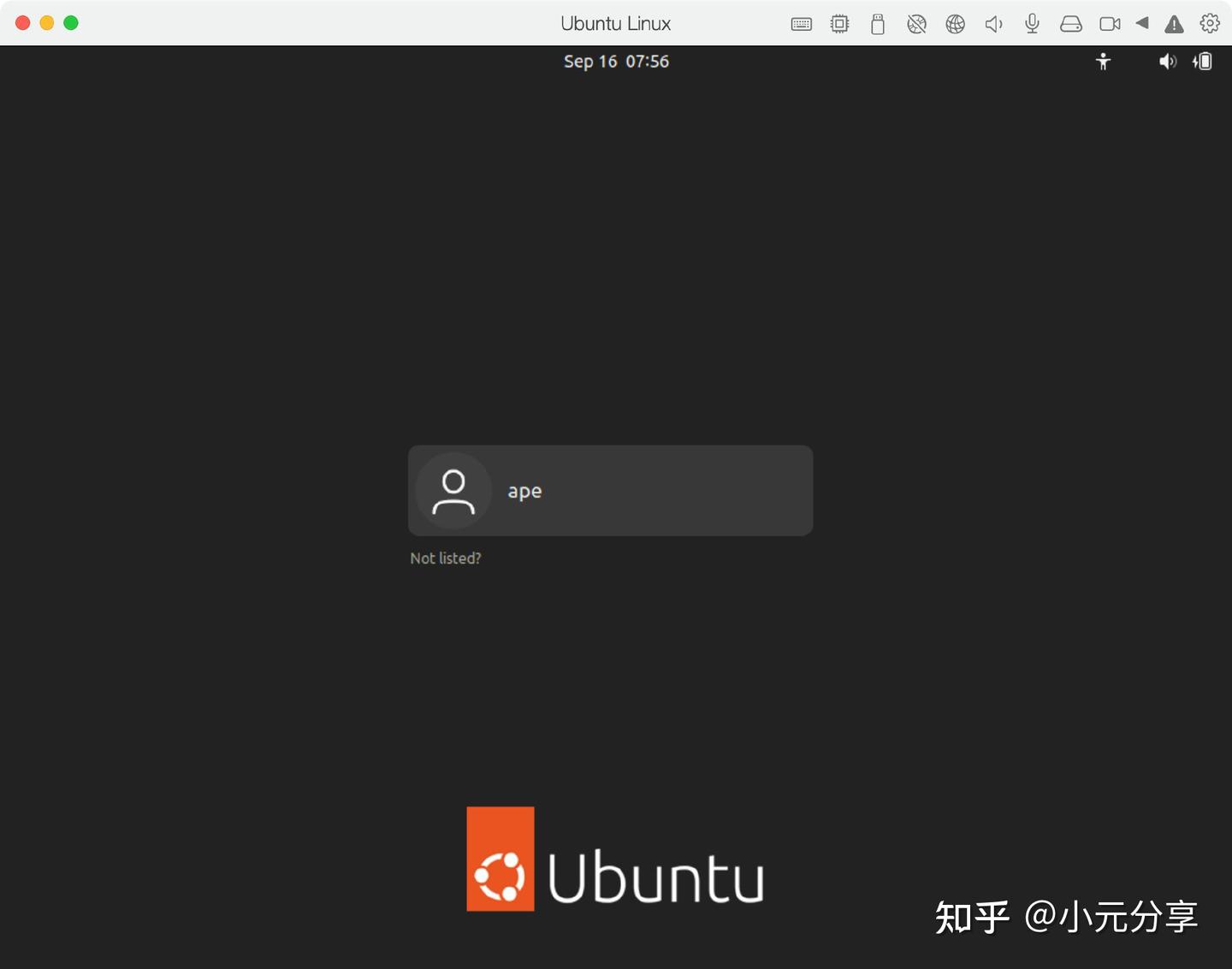Toggle the microphone input icon
The width and height of the screenshot is (1232, 969).
(x=1031, y=23)
